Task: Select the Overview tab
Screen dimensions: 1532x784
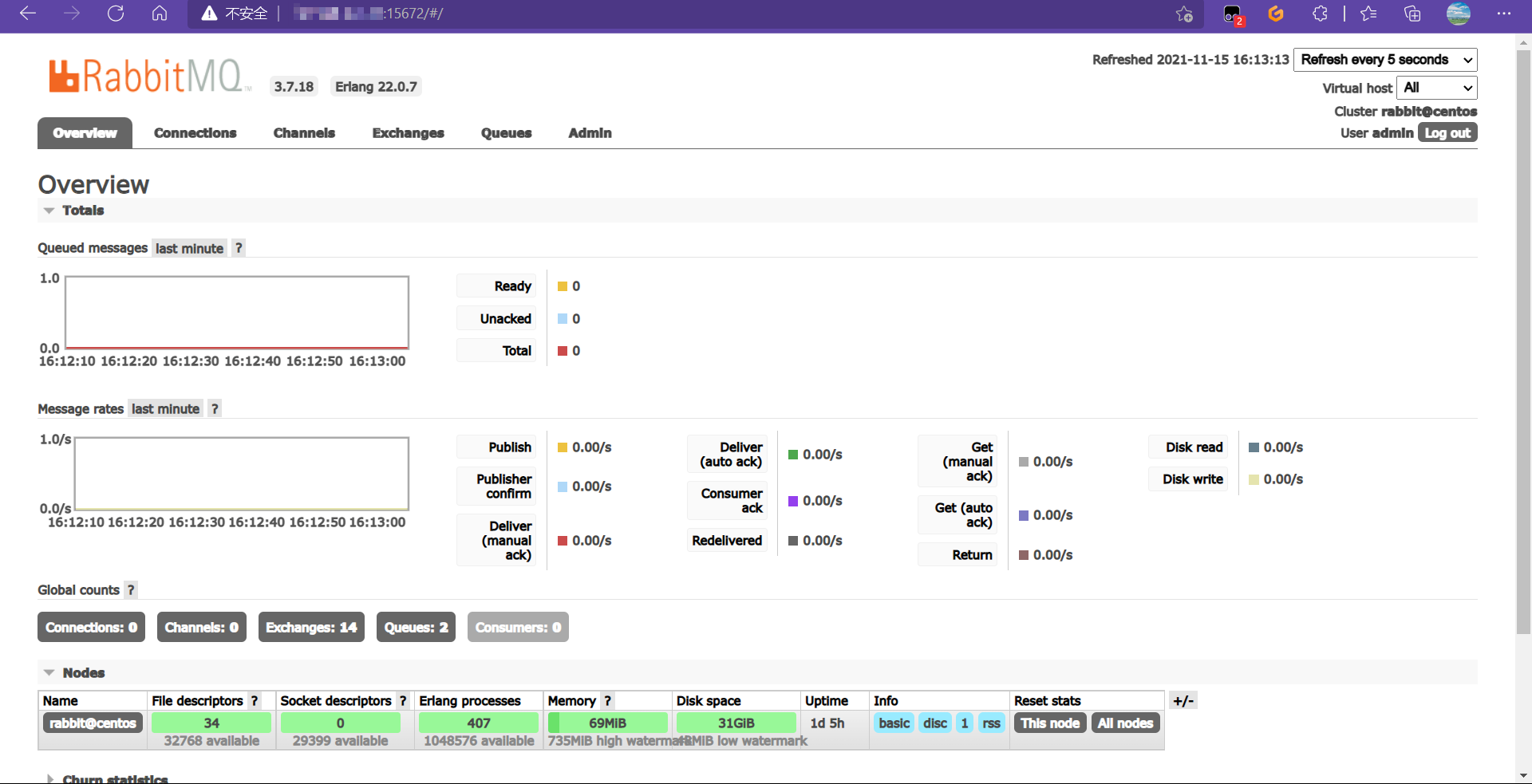Action: [85, 133]
